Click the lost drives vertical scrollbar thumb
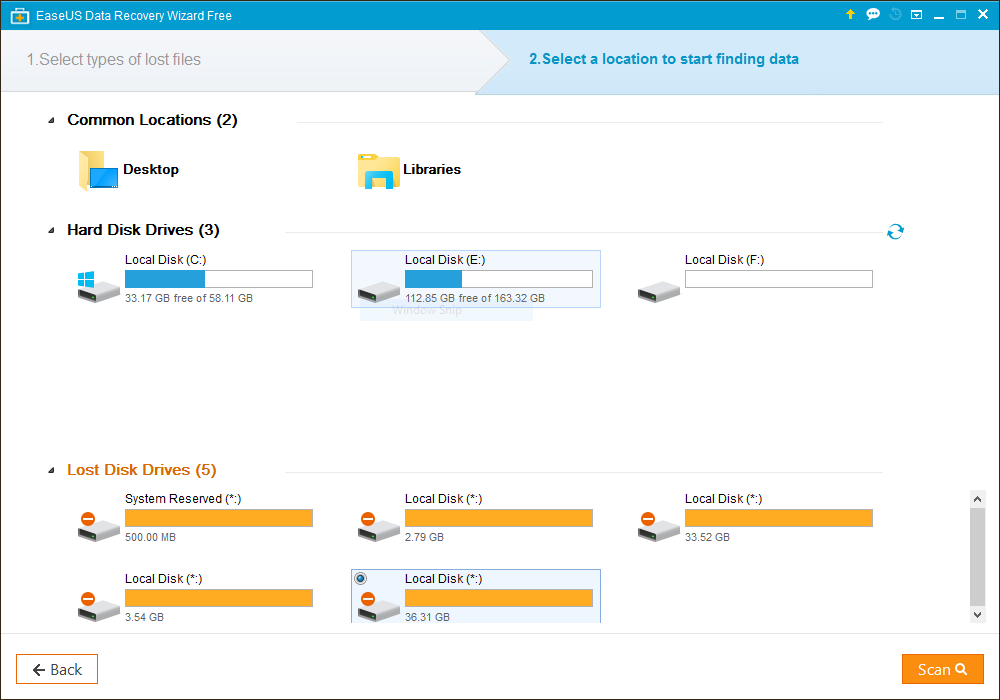The width and height of the screenshot is (1000, 700). click(978, 557)
